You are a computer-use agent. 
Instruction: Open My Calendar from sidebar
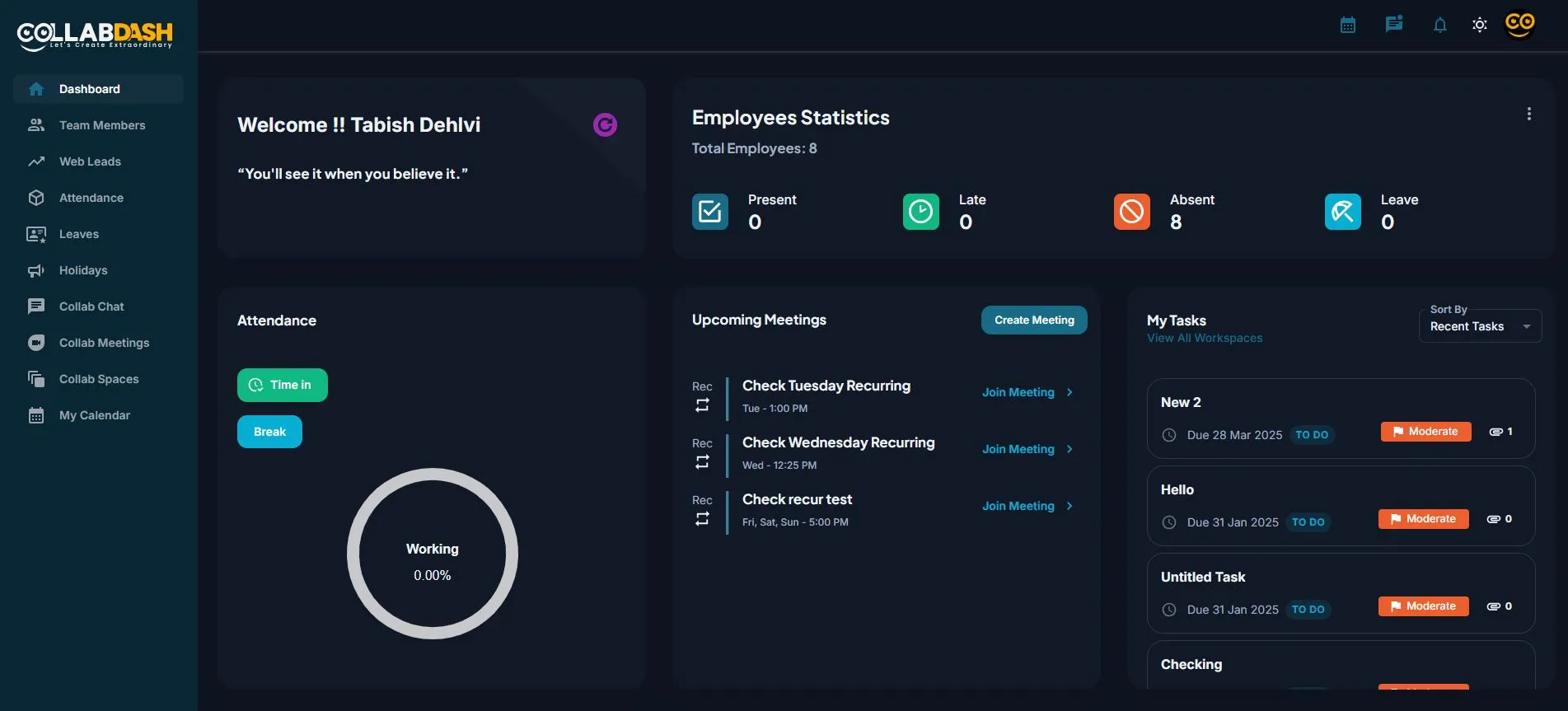[x=98, y=415]
